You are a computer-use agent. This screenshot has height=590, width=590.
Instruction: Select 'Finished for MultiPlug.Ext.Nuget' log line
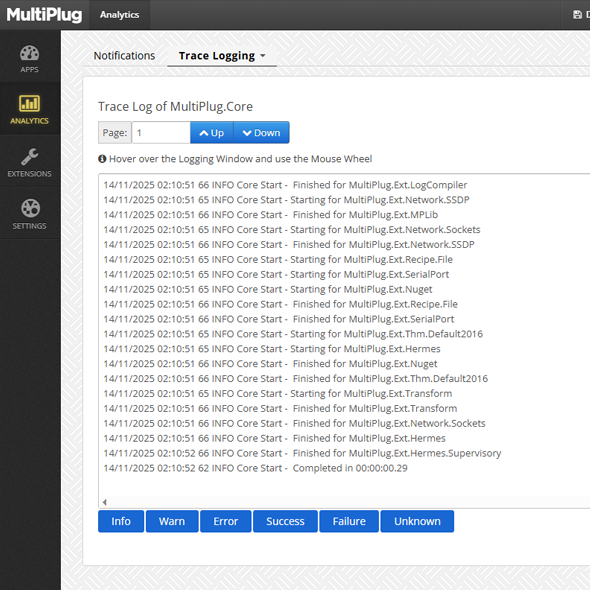click(x=270, y=363)
